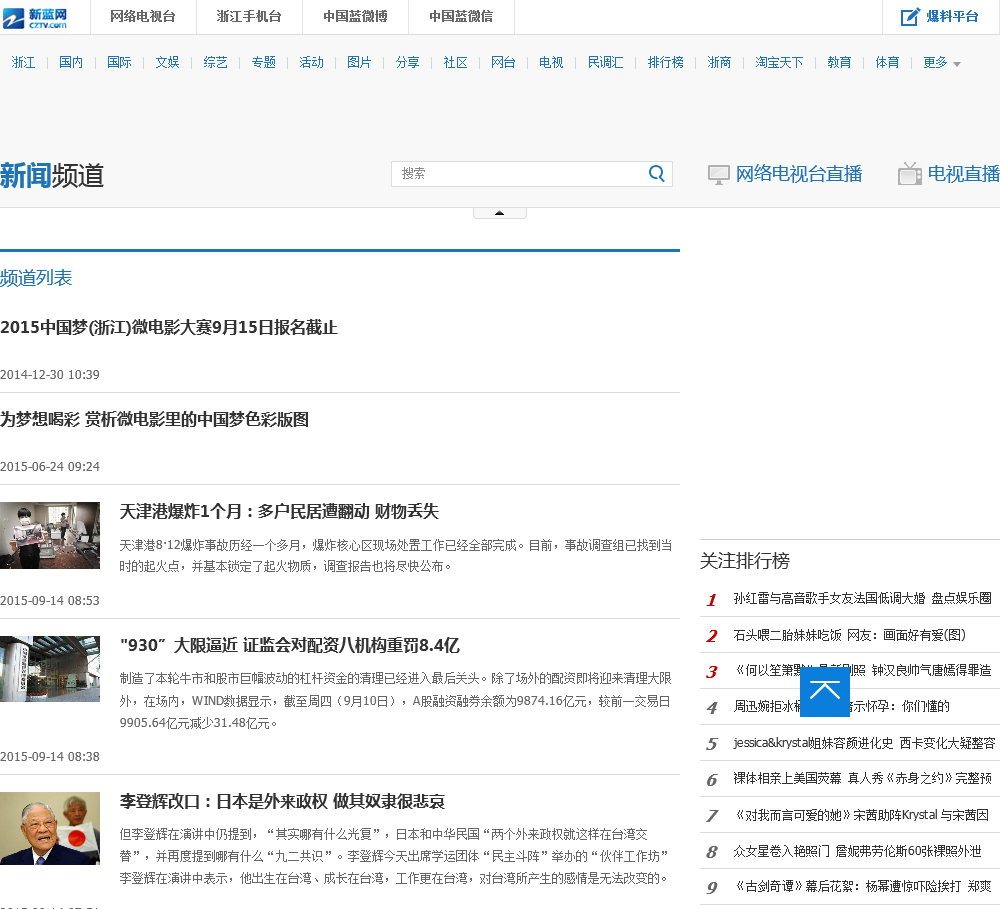
Task: Click the 网络电视台直播 monitor icon
Action: click(x=718, y=174)
